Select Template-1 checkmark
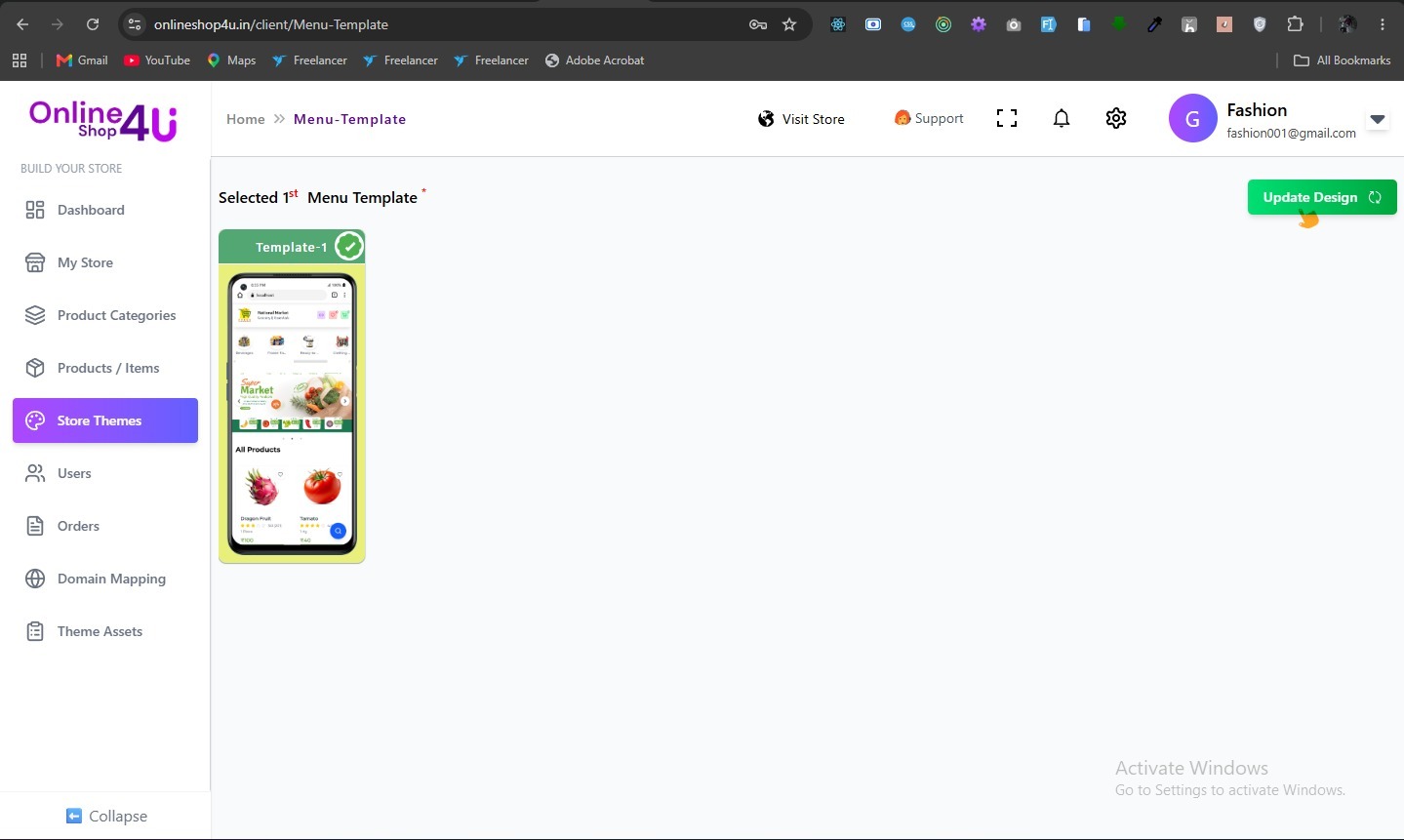The height and width of the screenshot is (840, 1404). point(348,247)
